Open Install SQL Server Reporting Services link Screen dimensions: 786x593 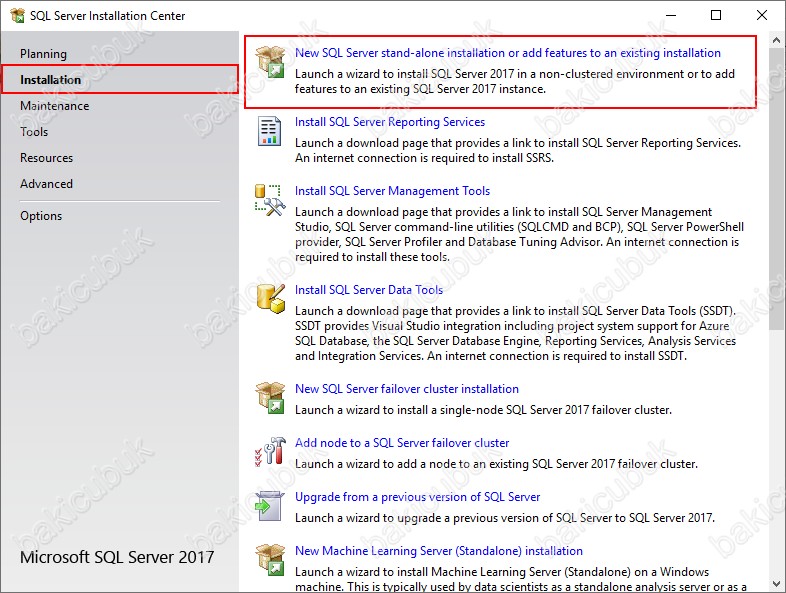[x=389, y=122]
